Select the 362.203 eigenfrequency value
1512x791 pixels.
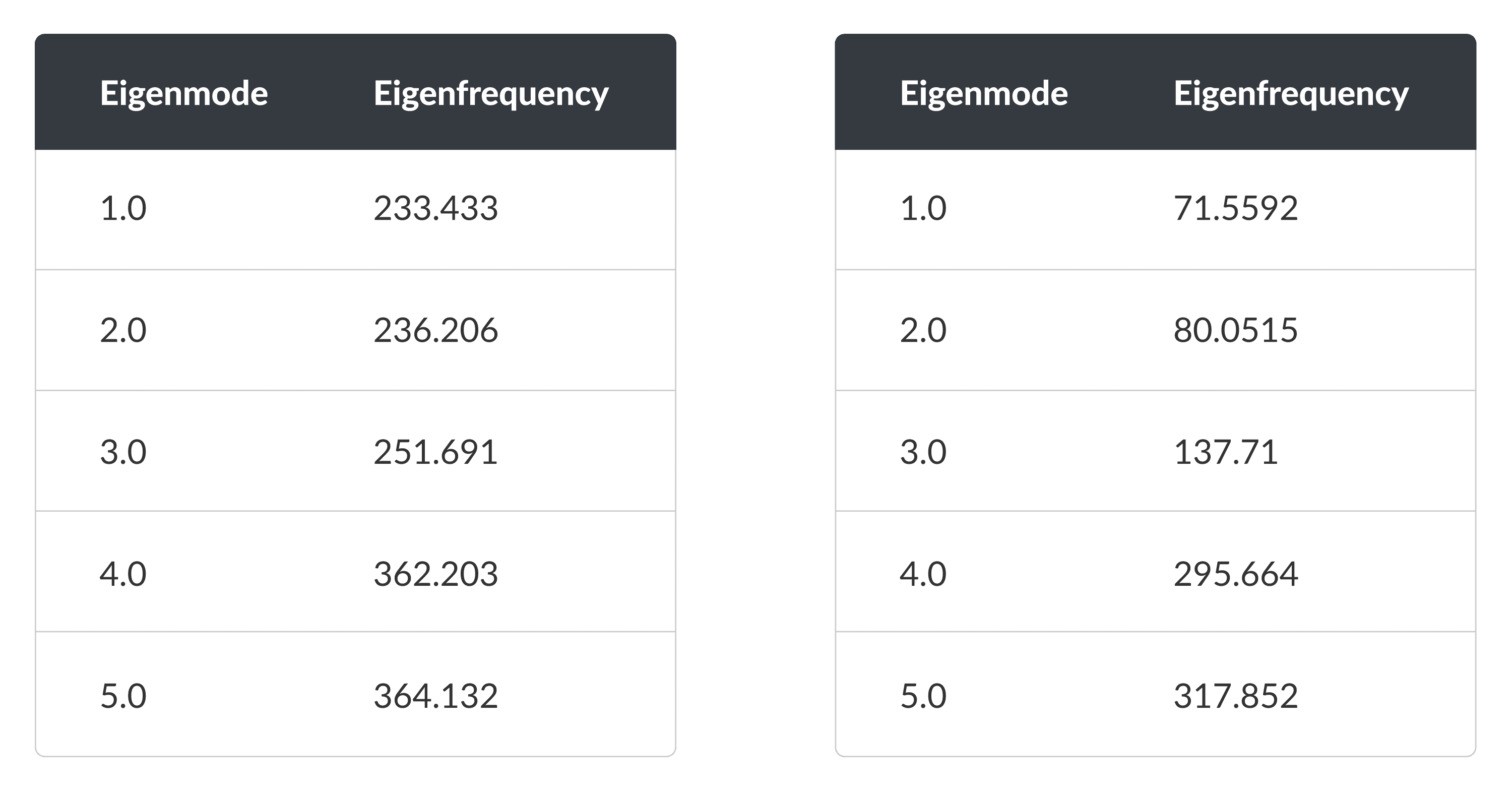click(x=435, y=574)
